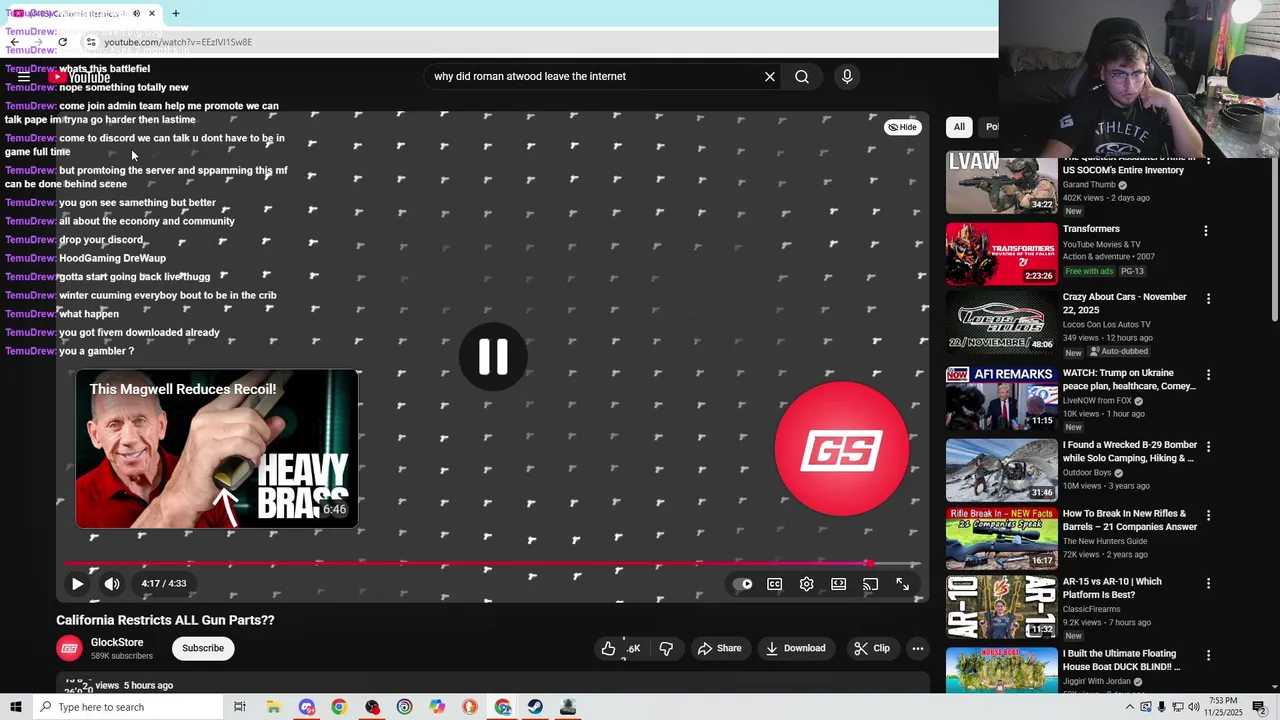
Task: Open the YouTube hamburger guide menu
Action: 24,77
